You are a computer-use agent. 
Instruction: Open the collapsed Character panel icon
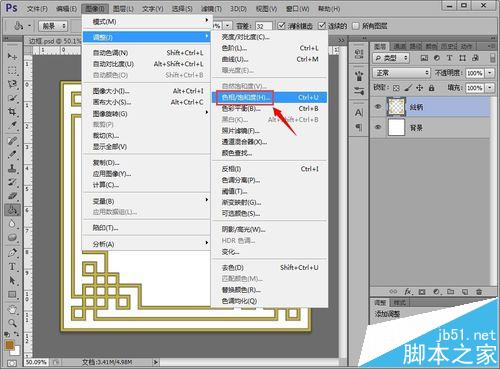coord(359,112)
